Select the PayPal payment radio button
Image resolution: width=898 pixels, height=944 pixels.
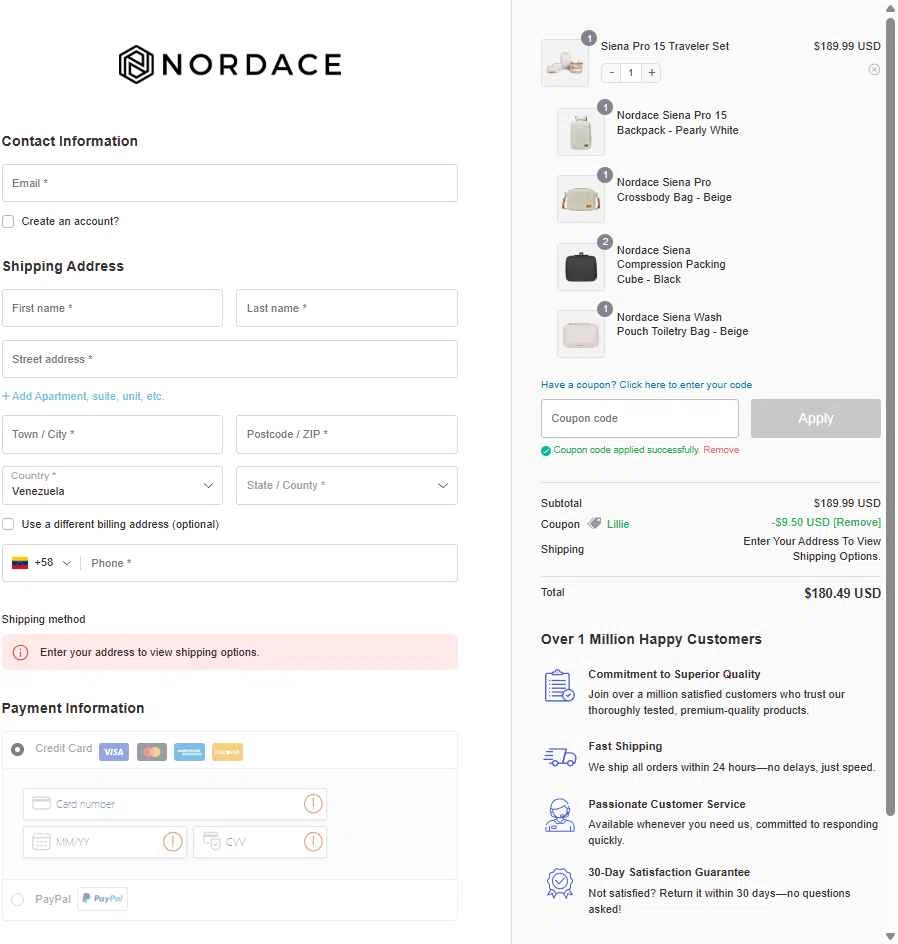coord(17,899)
